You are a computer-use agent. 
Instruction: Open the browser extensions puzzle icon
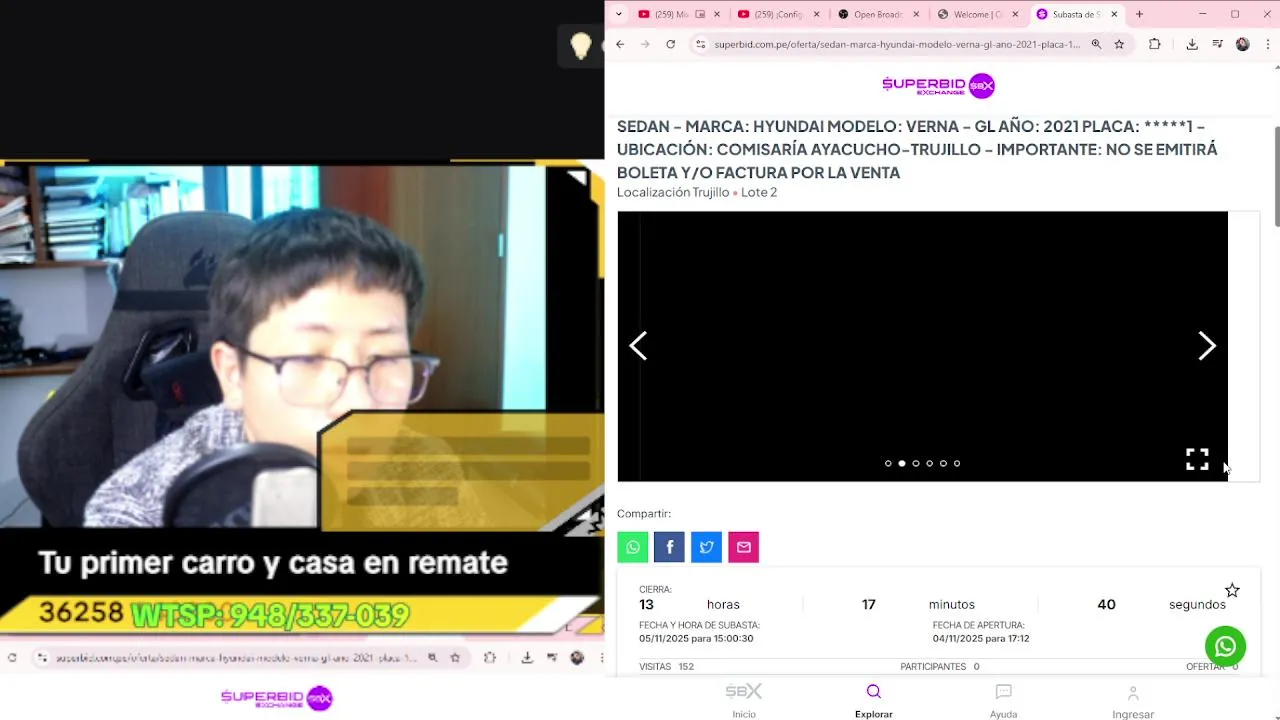click(x=1155, y=44)
